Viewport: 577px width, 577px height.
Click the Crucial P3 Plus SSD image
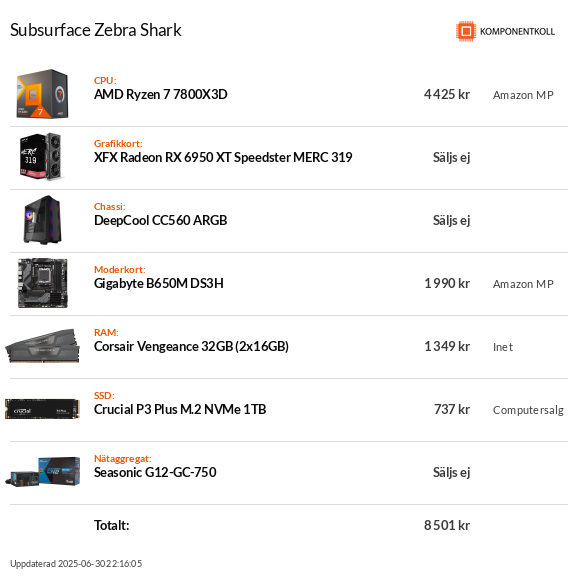tap(42, 409)
